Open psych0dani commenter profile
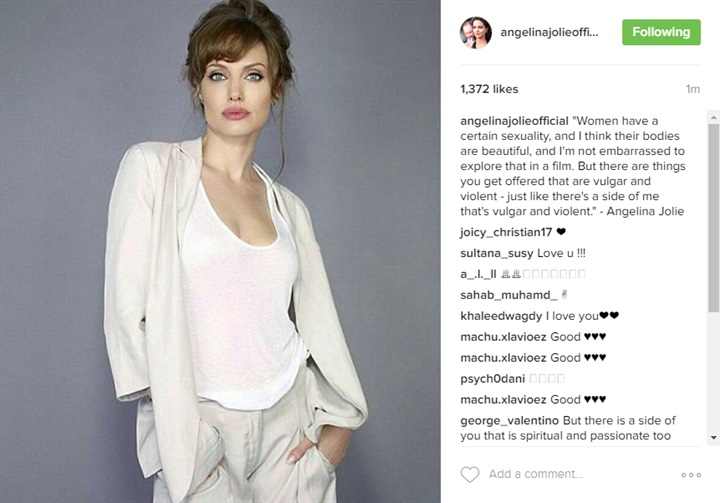Image resolution: width=720 pixels, height=503 pixels. pyautogui.click(x=493, y=379)
